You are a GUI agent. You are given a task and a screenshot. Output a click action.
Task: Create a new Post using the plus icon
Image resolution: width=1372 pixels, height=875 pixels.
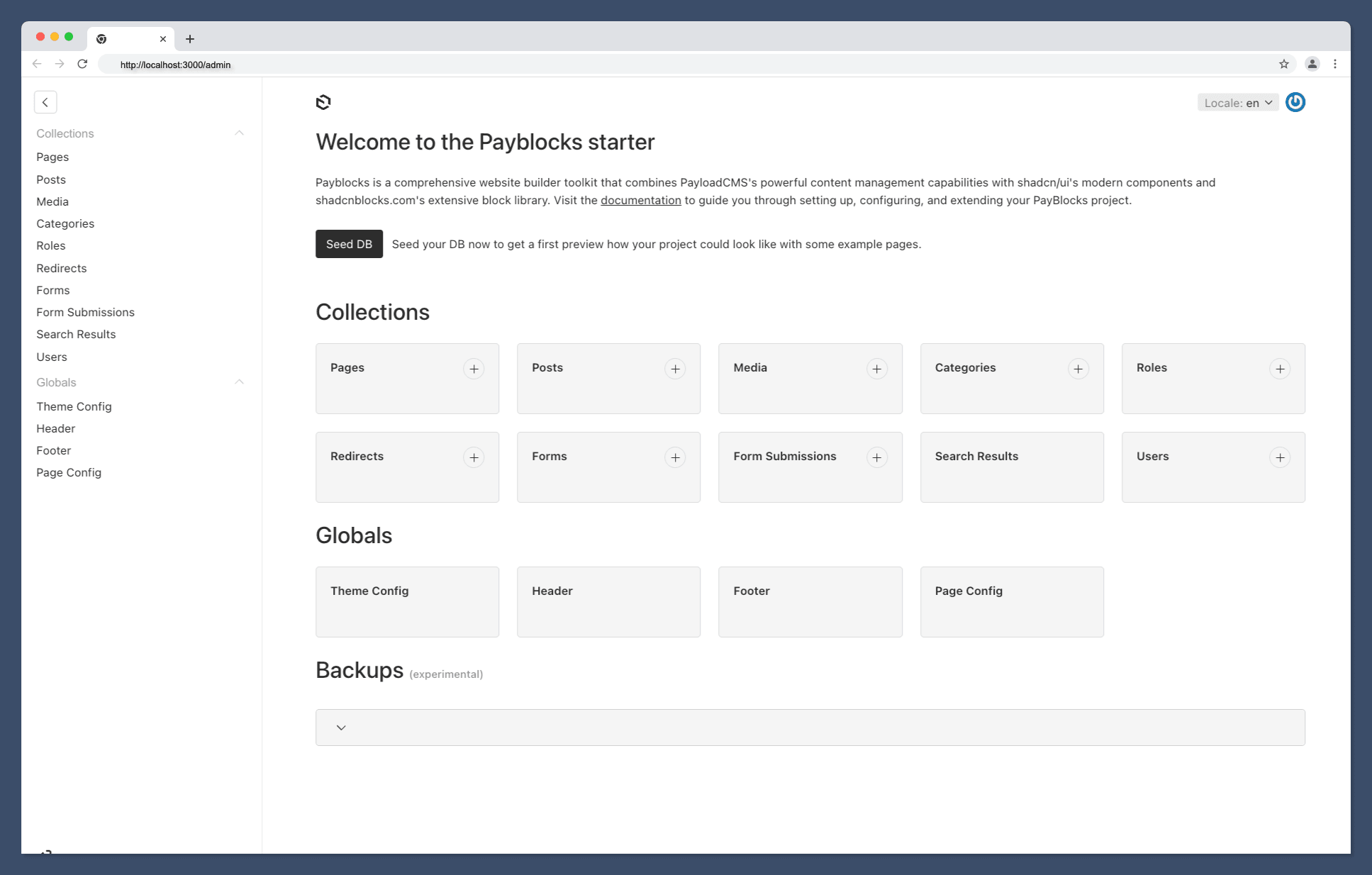click(675, 369)
